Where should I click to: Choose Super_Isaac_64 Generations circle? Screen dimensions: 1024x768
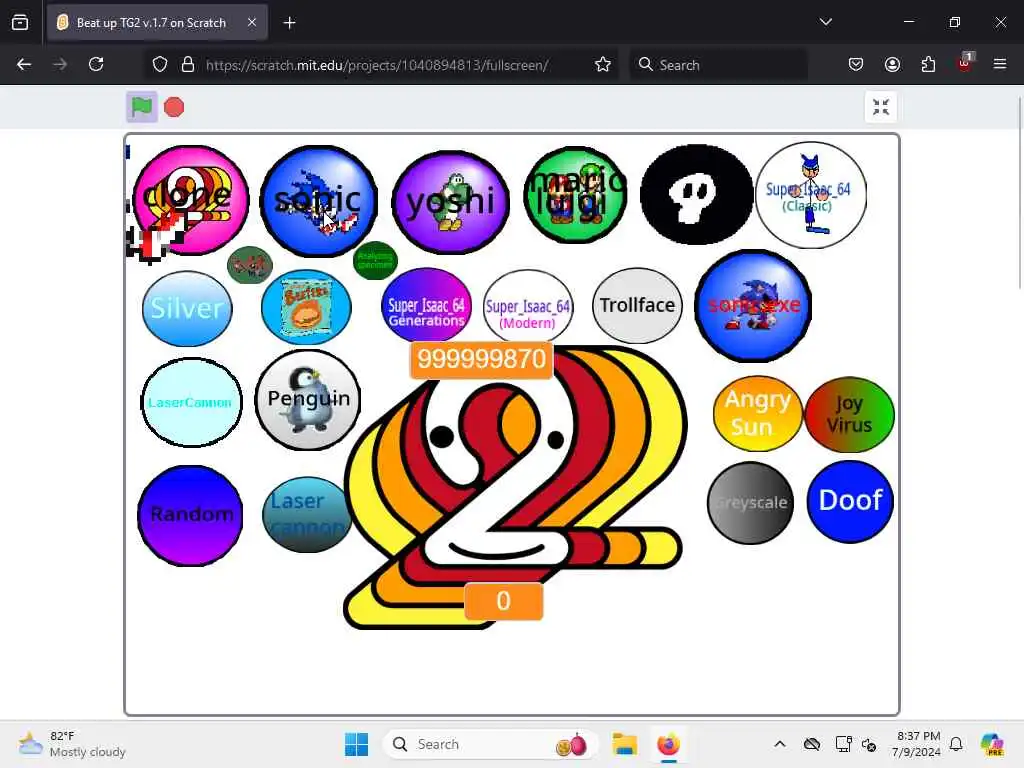click(x=426, y=305)
